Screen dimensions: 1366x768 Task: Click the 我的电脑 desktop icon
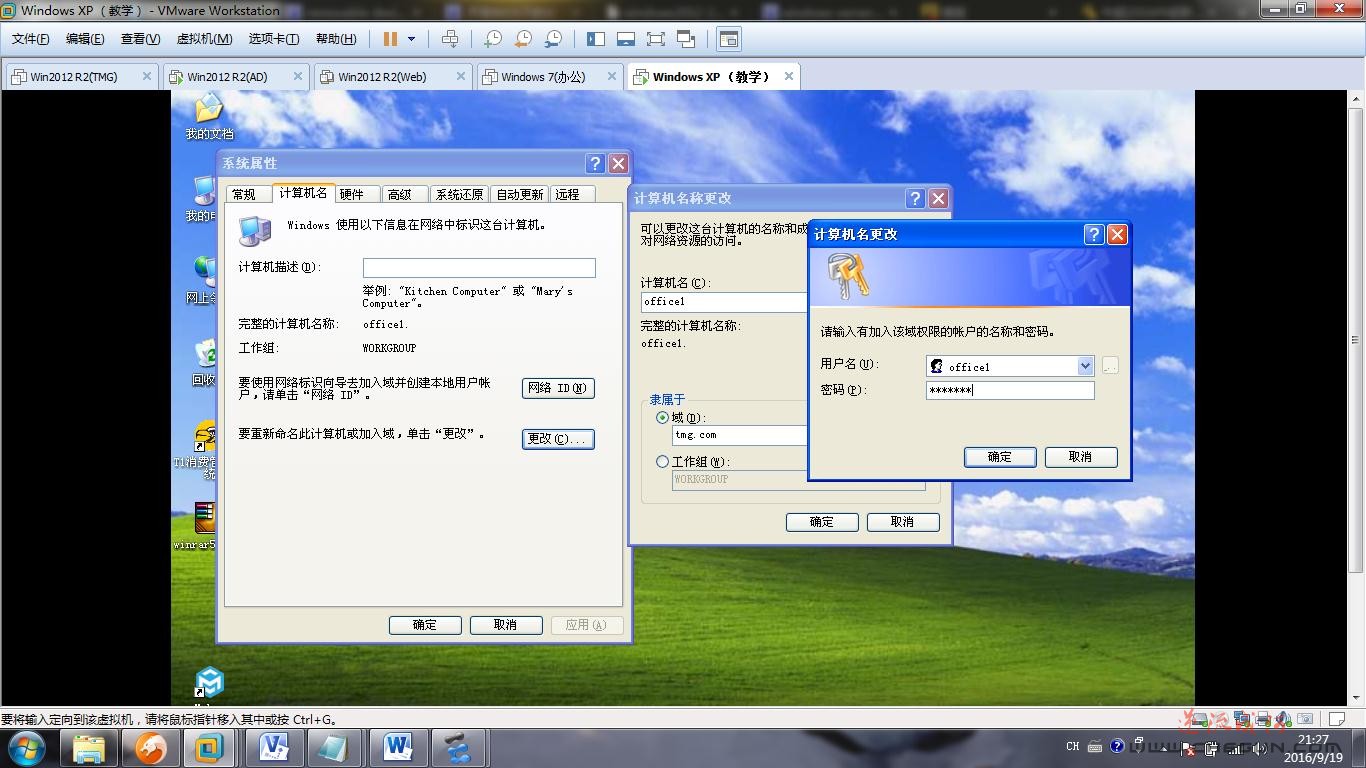(204, 199)
